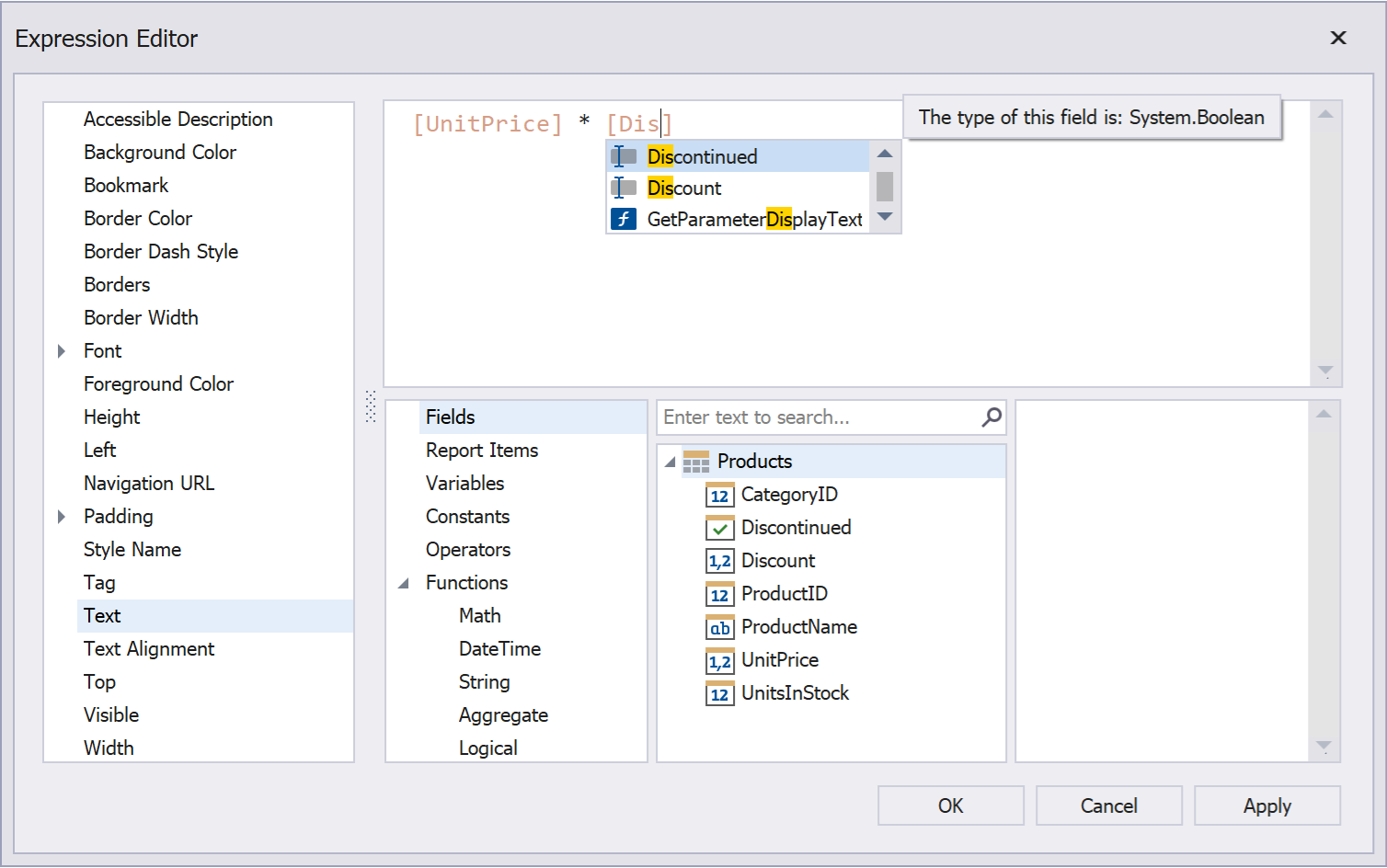This screenshot has height=868, width=1387.
Task: Click the Products table icon
Action: pyautogui.click(x=696, y=462)
